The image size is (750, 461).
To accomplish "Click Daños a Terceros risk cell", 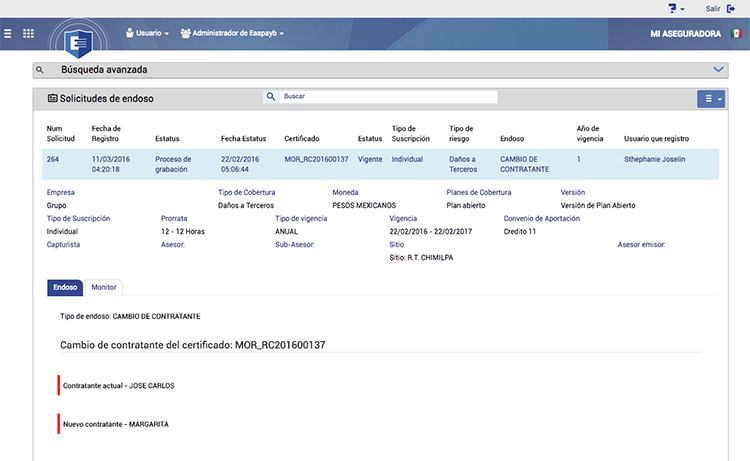I will point(463,164).
